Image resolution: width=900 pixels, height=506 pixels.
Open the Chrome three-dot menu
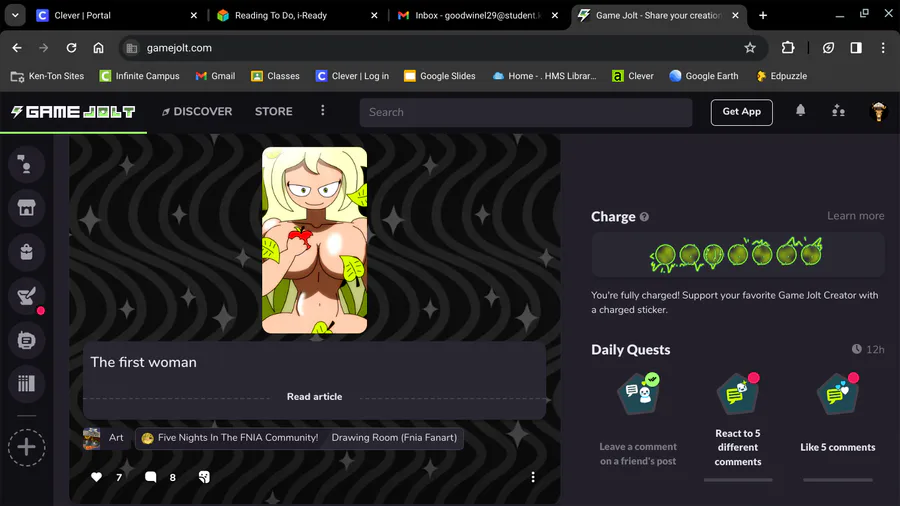point(883,48)
